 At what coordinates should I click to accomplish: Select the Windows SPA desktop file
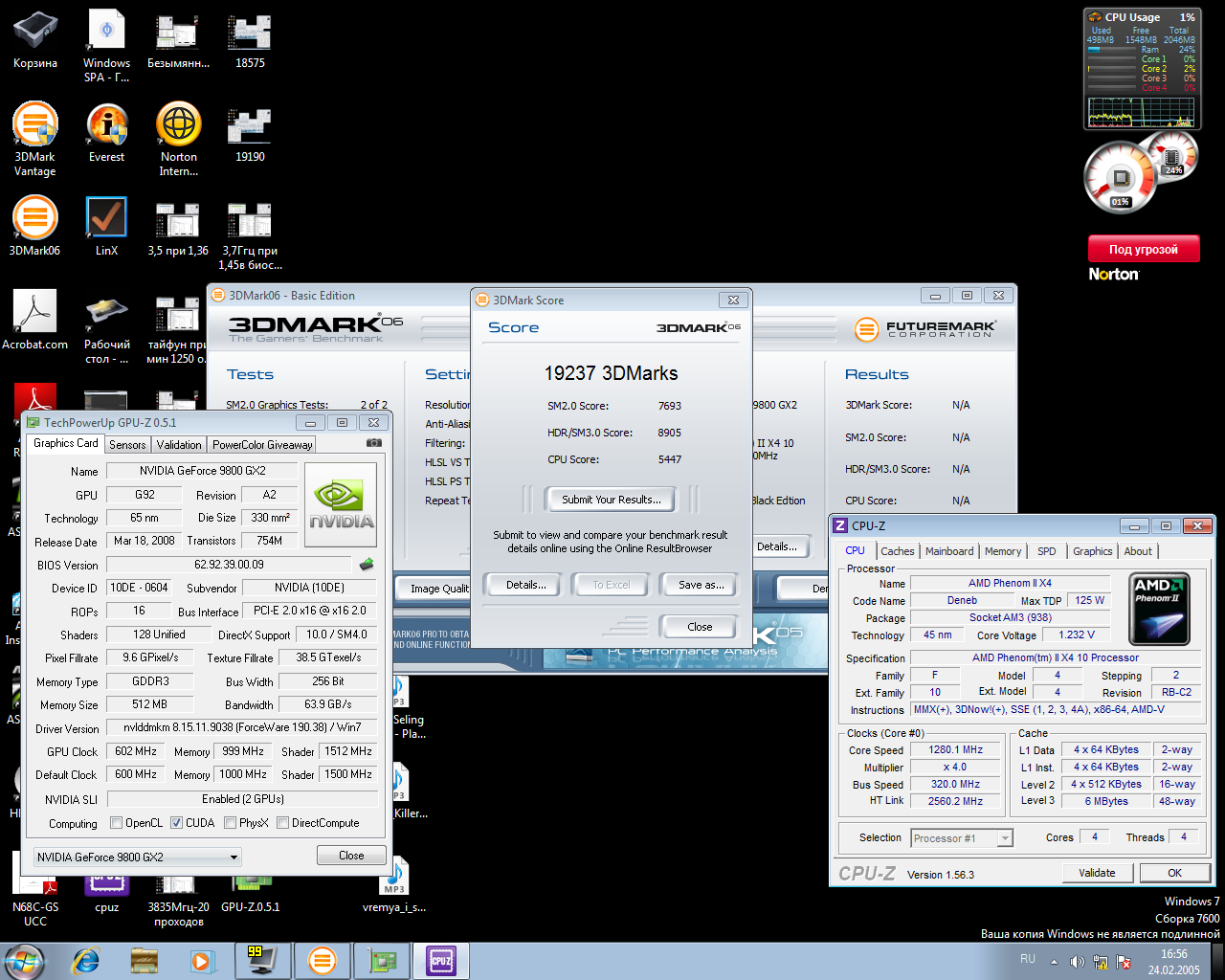[107, 46]
